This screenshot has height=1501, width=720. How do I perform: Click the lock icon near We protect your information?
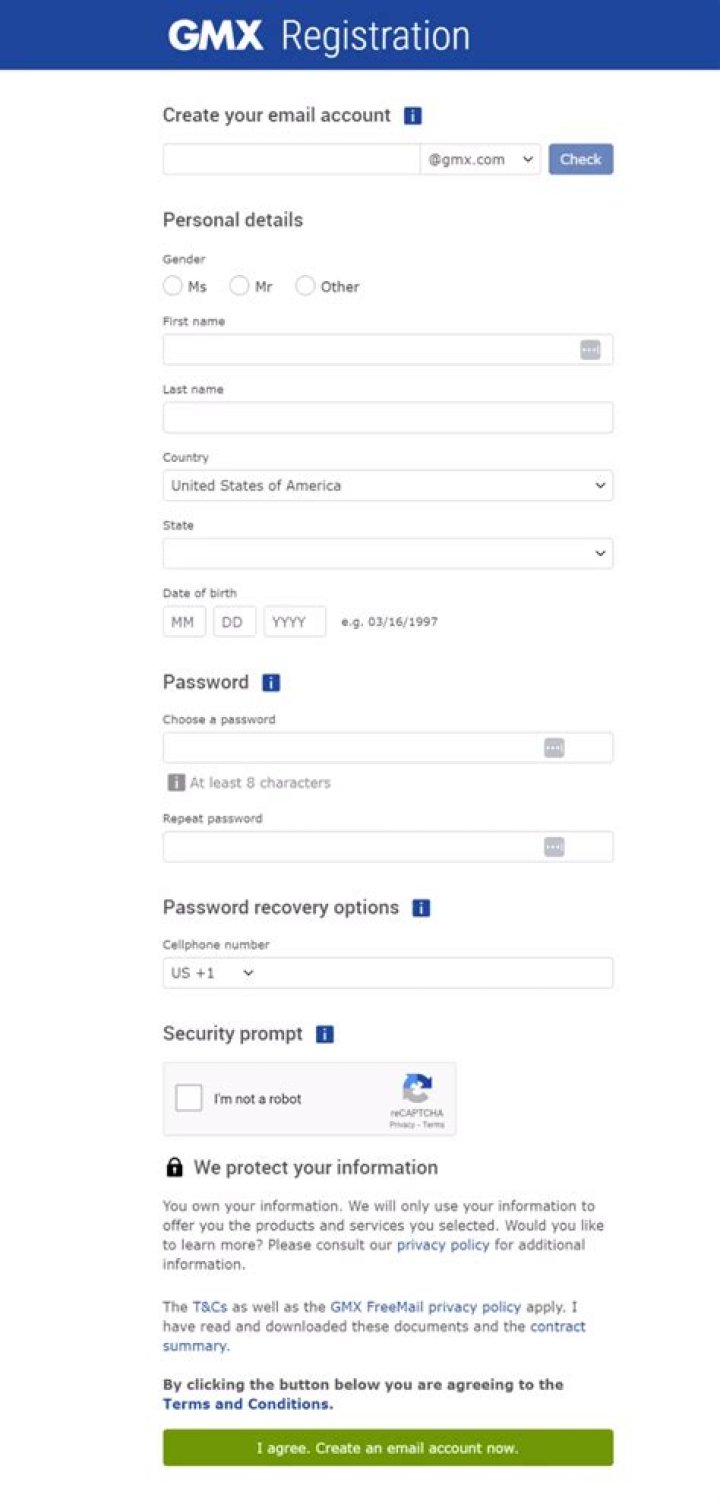coord(175,1167)
